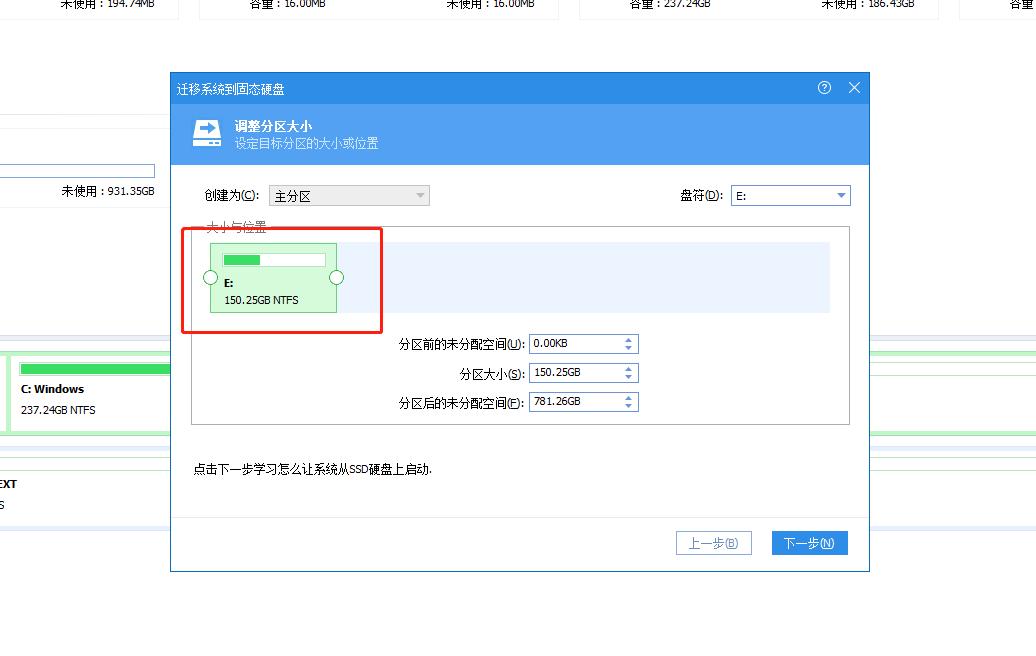Click the up stepper of 分区大小 field
This screenshot has height=656, width=1036.
[628, 368]
